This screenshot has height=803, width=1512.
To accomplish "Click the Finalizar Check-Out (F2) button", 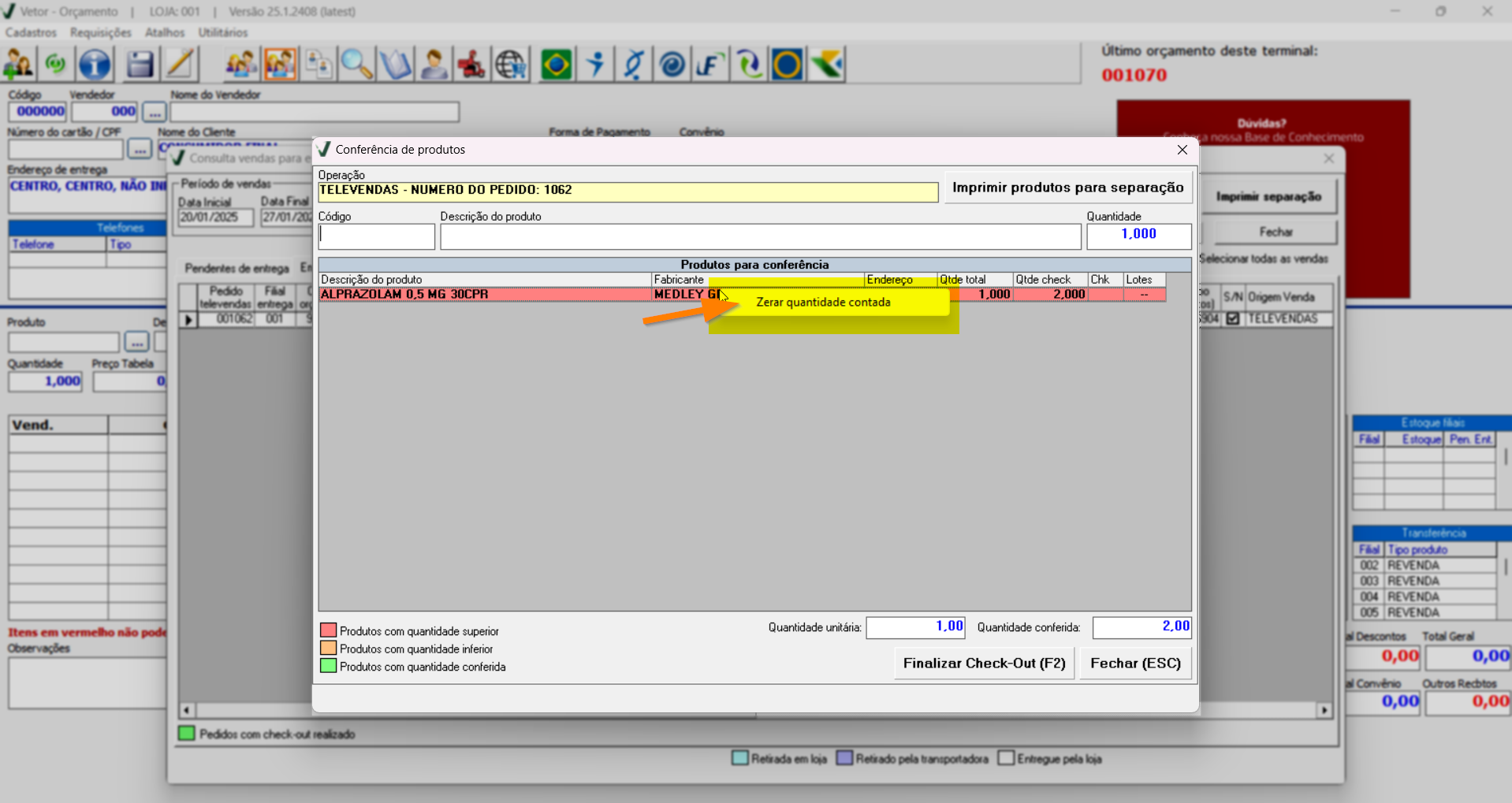I will tap(984, 664).
